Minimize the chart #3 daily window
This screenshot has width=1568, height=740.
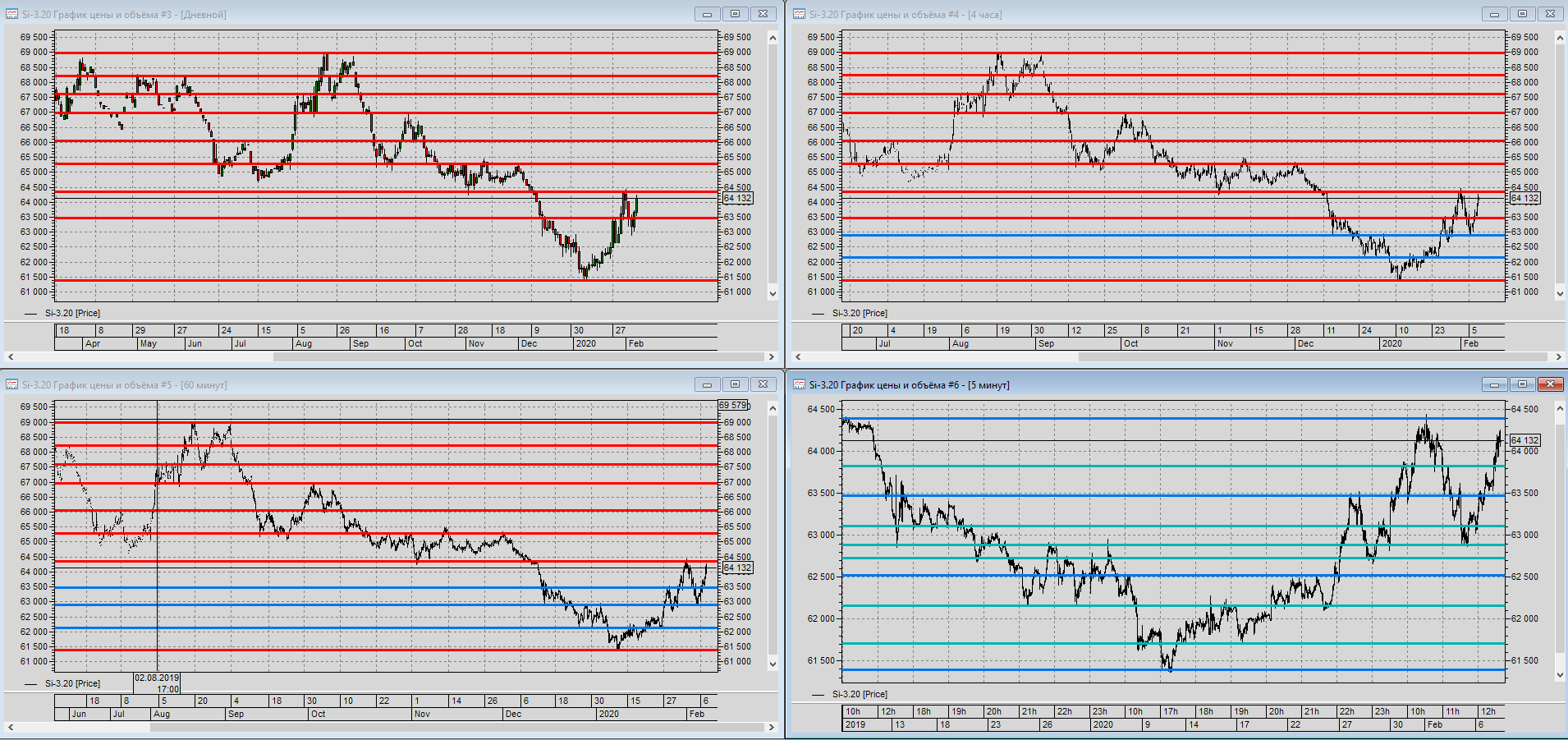(707, 14)
